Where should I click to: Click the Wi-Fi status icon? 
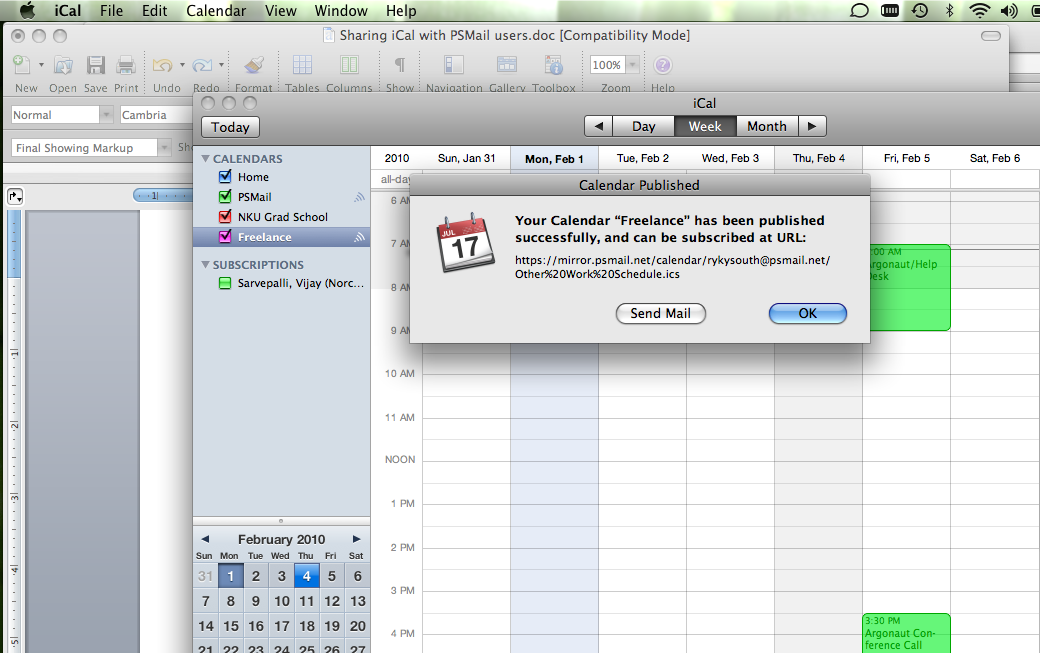[979, 11]
